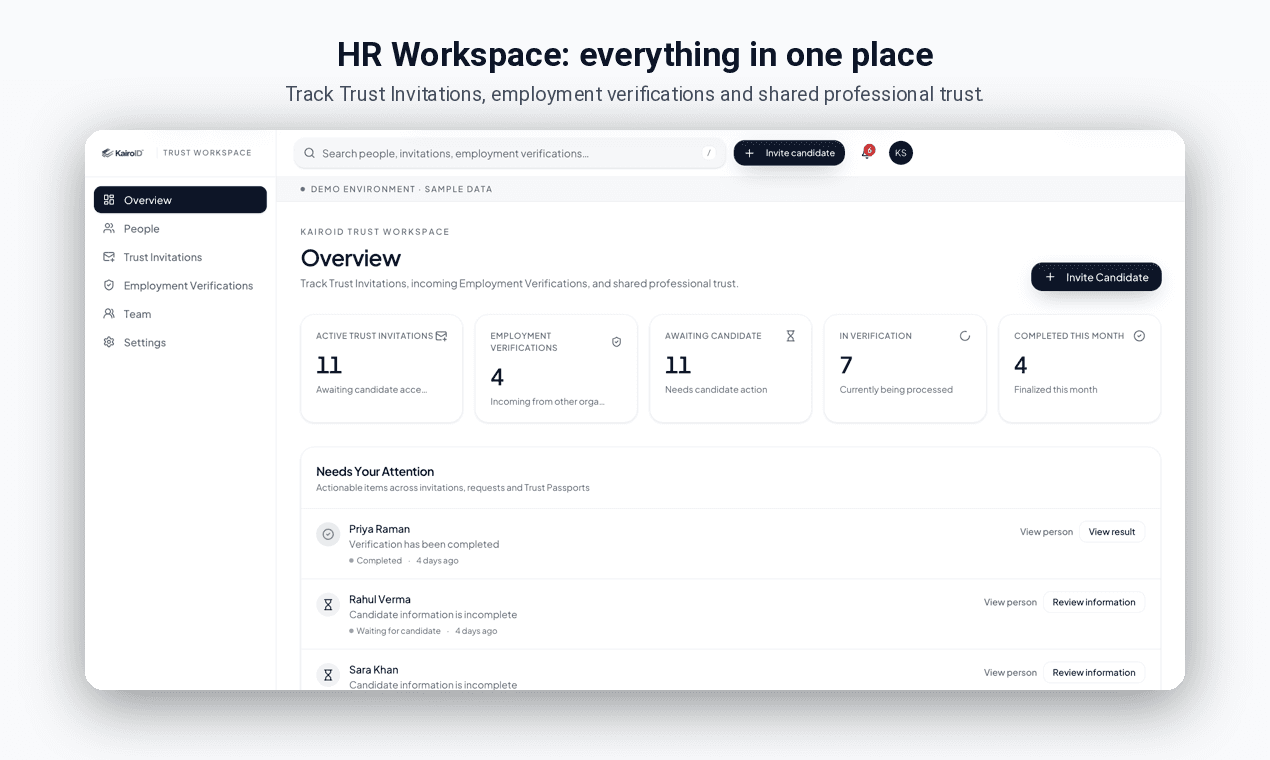Click the shield icon on Employment Verifications card
1270x760 pixels.
(x=616, y=342)
